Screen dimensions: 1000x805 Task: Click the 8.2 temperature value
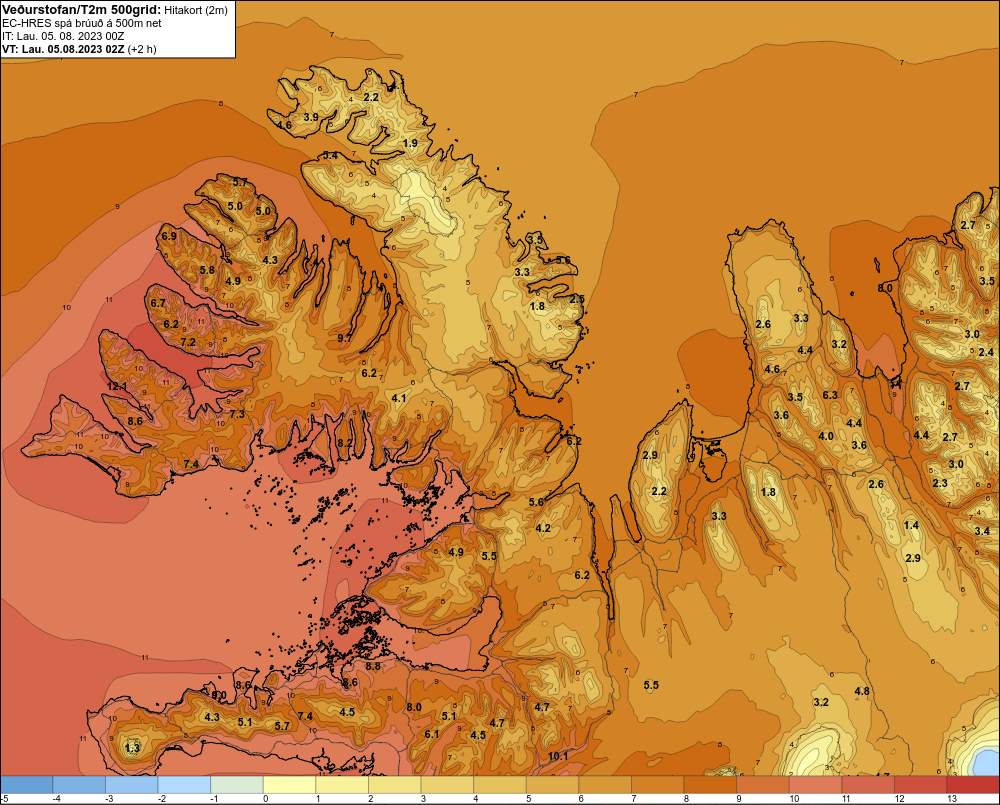pyautogui.click(x=345, y=443)
